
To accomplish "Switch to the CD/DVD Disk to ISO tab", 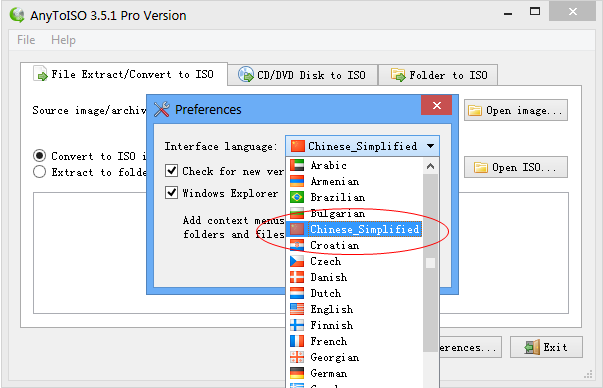I will point(302,75).
